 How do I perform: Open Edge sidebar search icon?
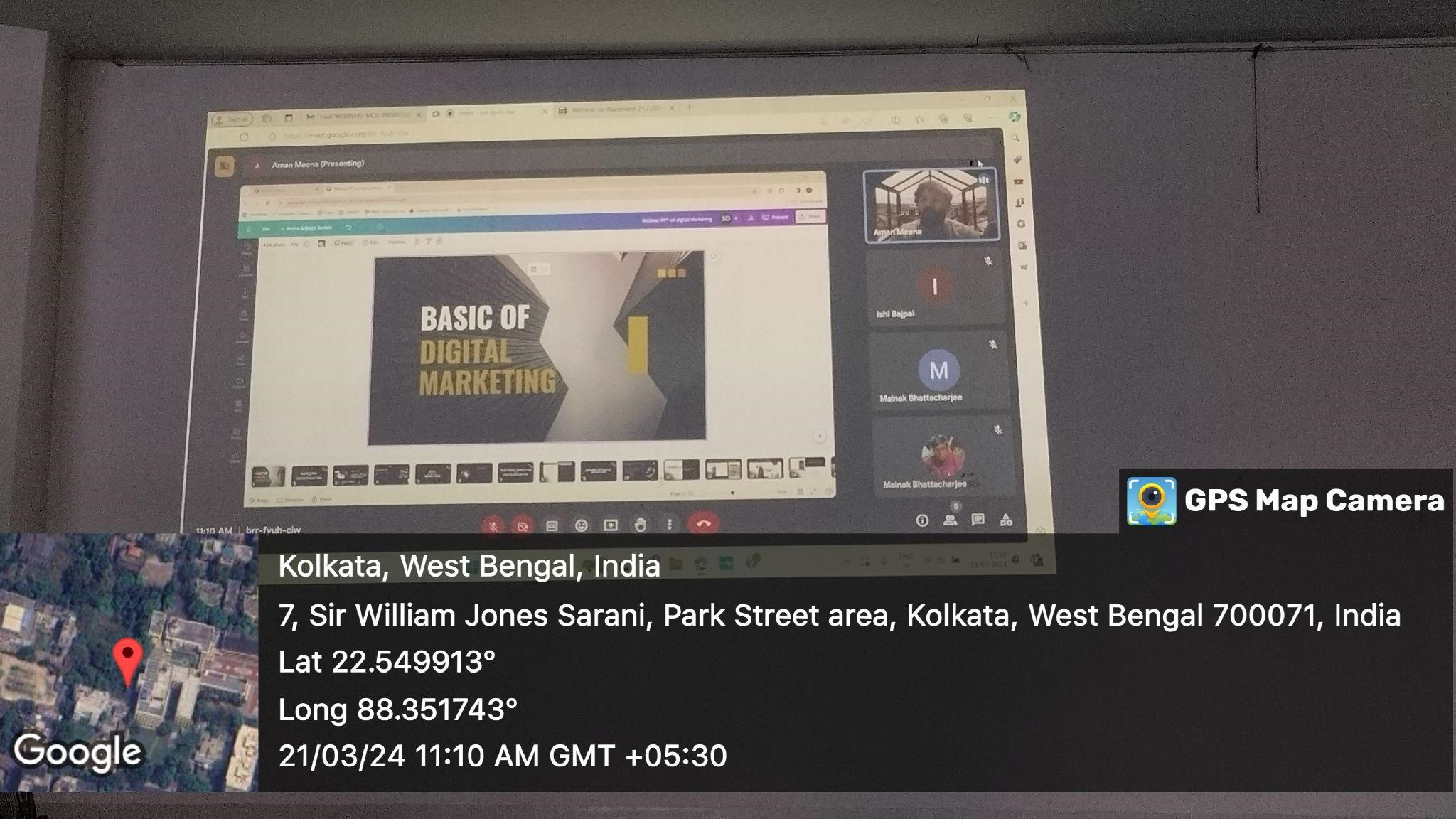pos(1015,138)
